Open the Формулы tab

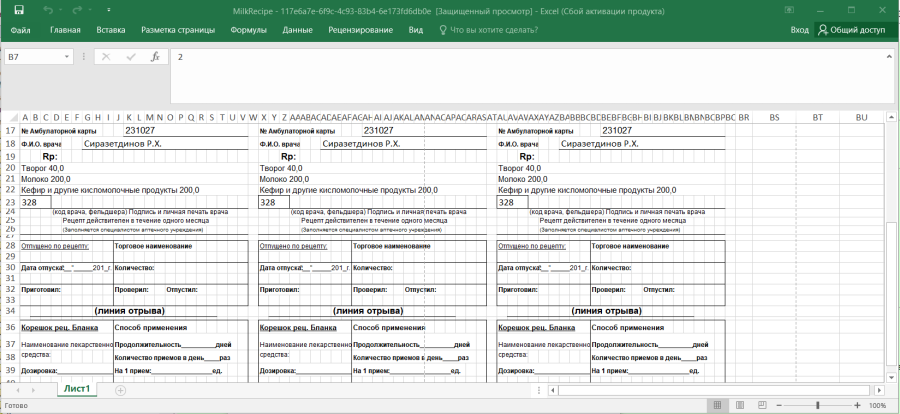click(x=249, y=30)
